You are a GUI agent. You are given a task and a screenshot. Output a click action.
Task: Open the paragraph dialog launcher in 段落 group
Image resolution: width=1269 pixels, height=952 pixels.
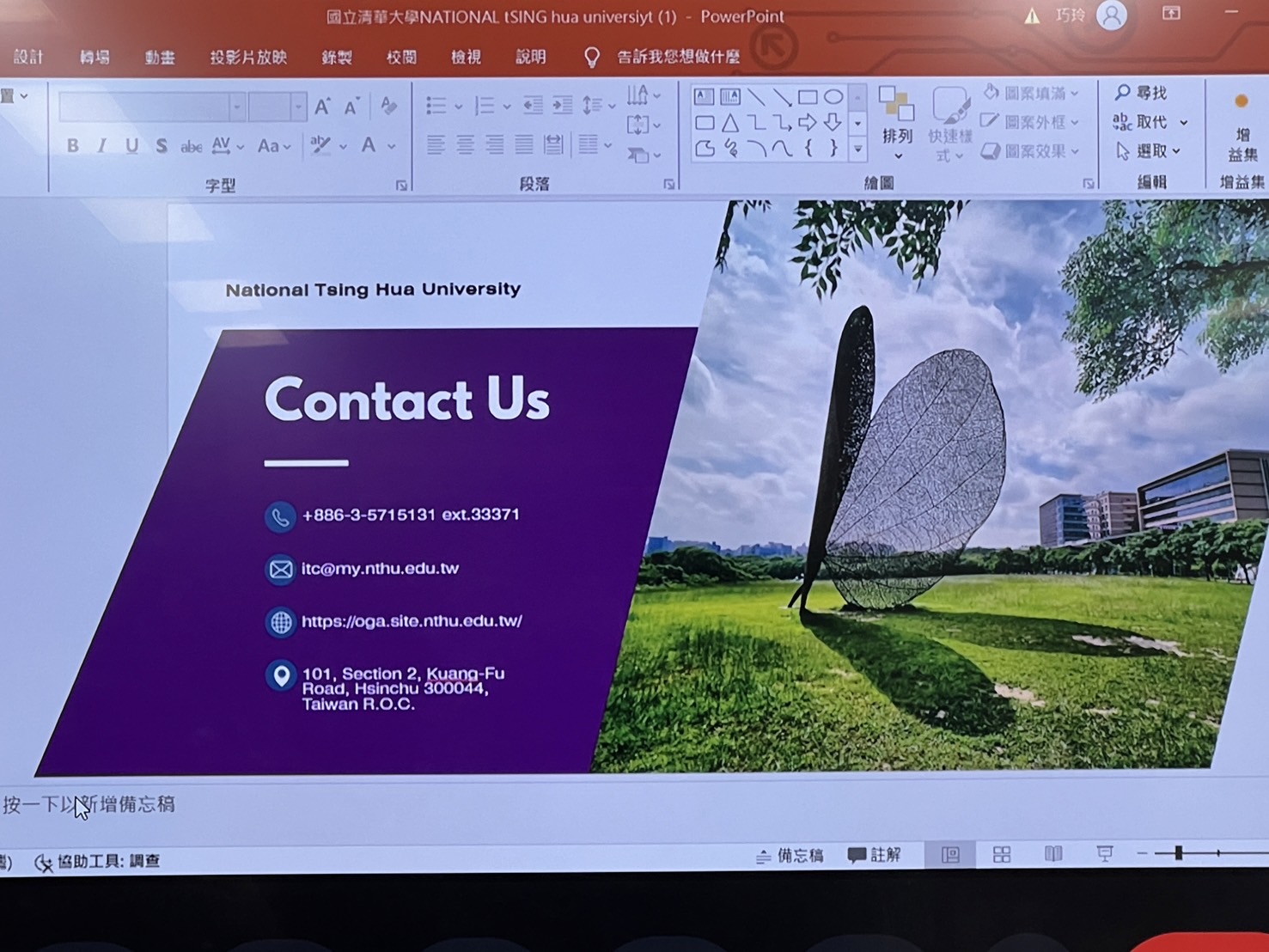[668, 184]
